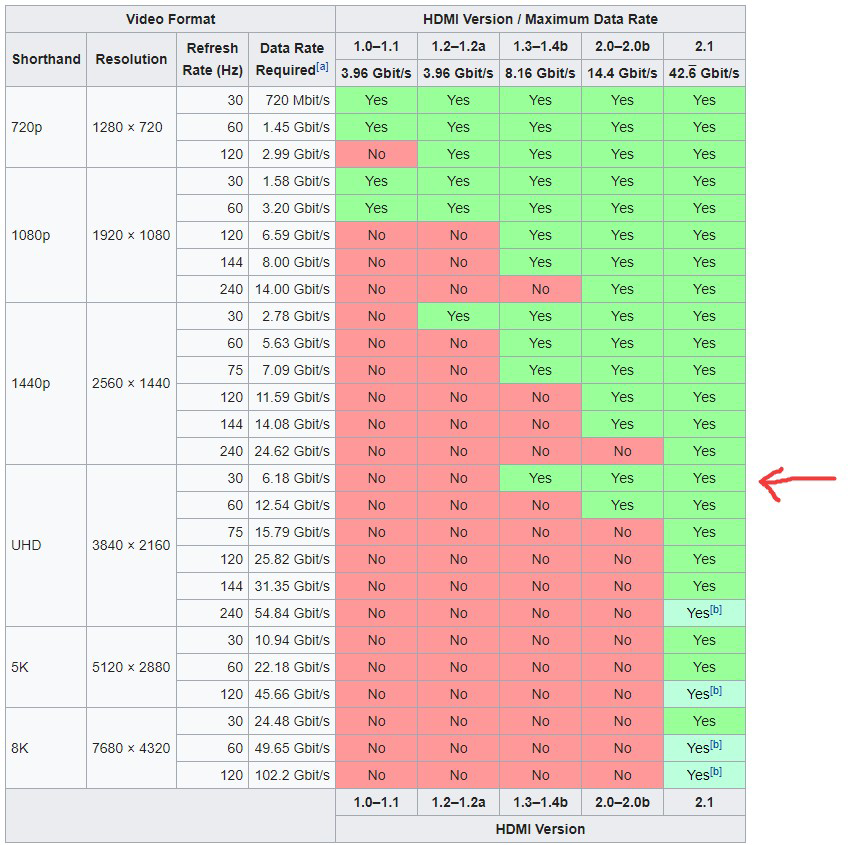Select the Resolution column header
The width and height of the screenshot is (854, 845).
click(131, 59)
